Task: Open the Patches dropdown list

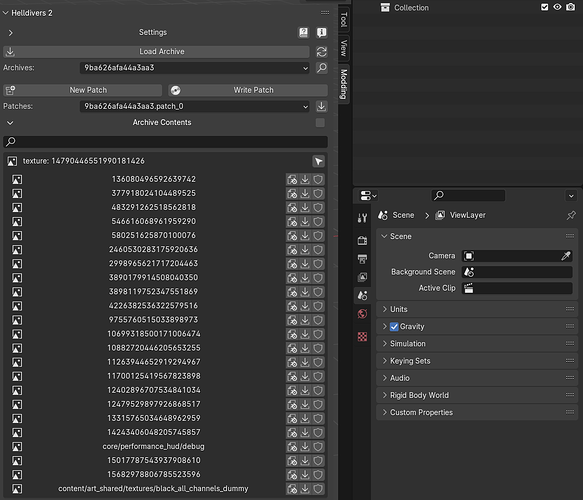Action: pyautogui.click(x=194, y=106)
